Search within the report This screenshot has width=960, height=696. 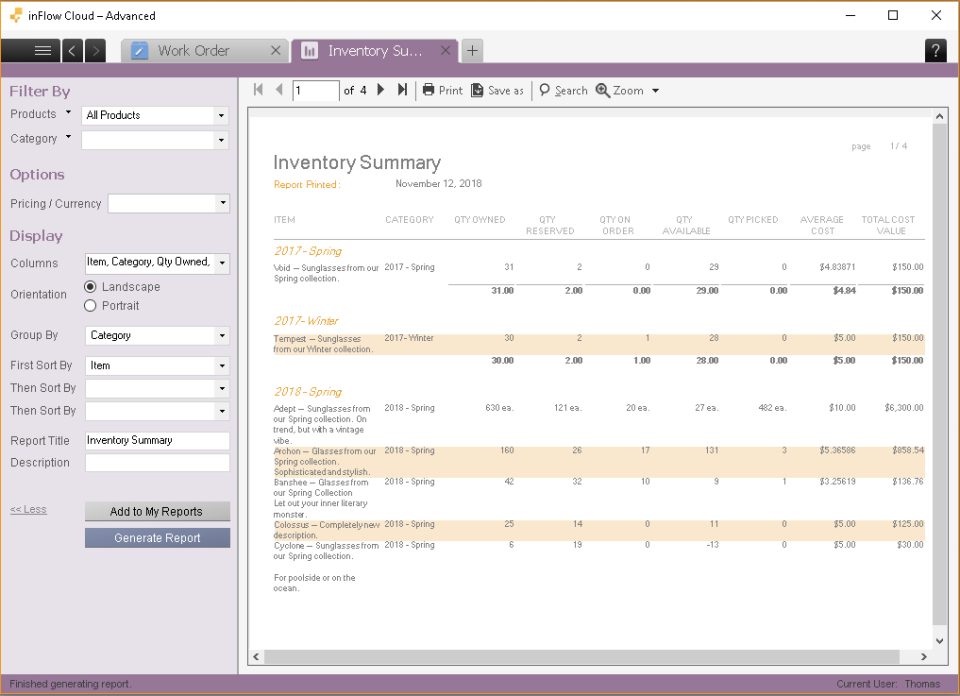(563, 90)
